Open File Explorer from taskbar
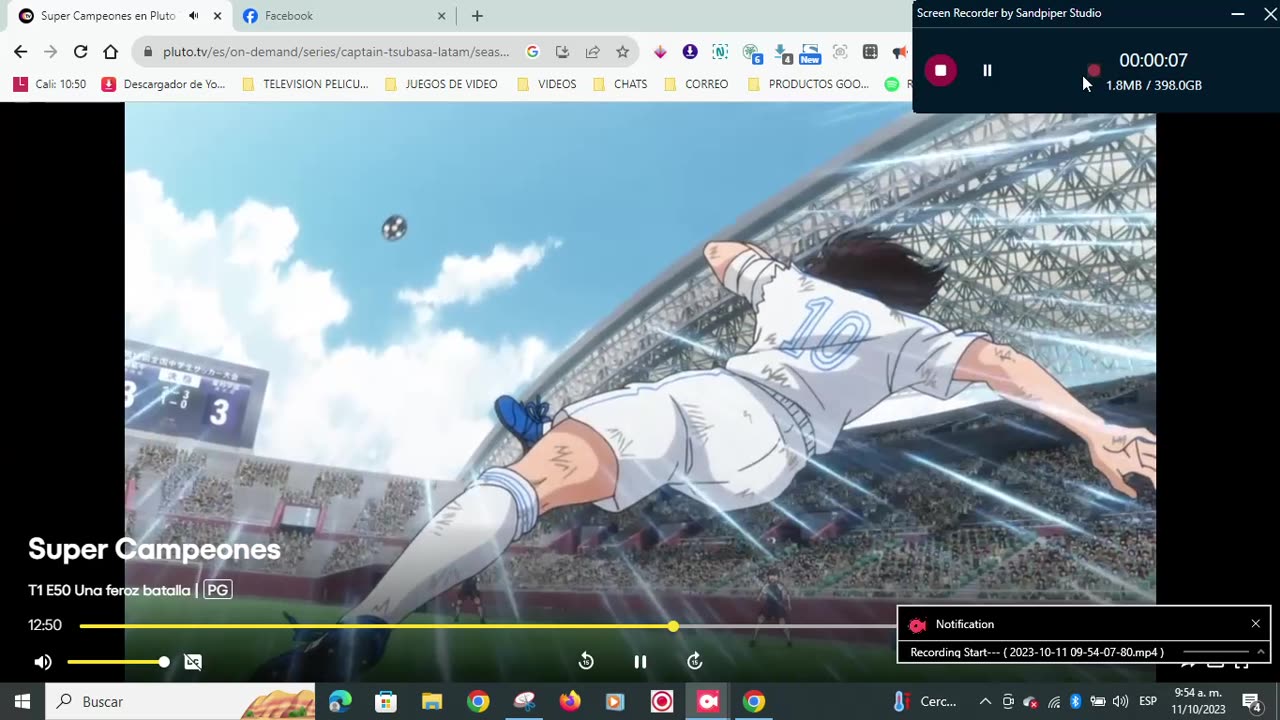The height and width of the screenshot is (720, 1280). tap(432, 702)
